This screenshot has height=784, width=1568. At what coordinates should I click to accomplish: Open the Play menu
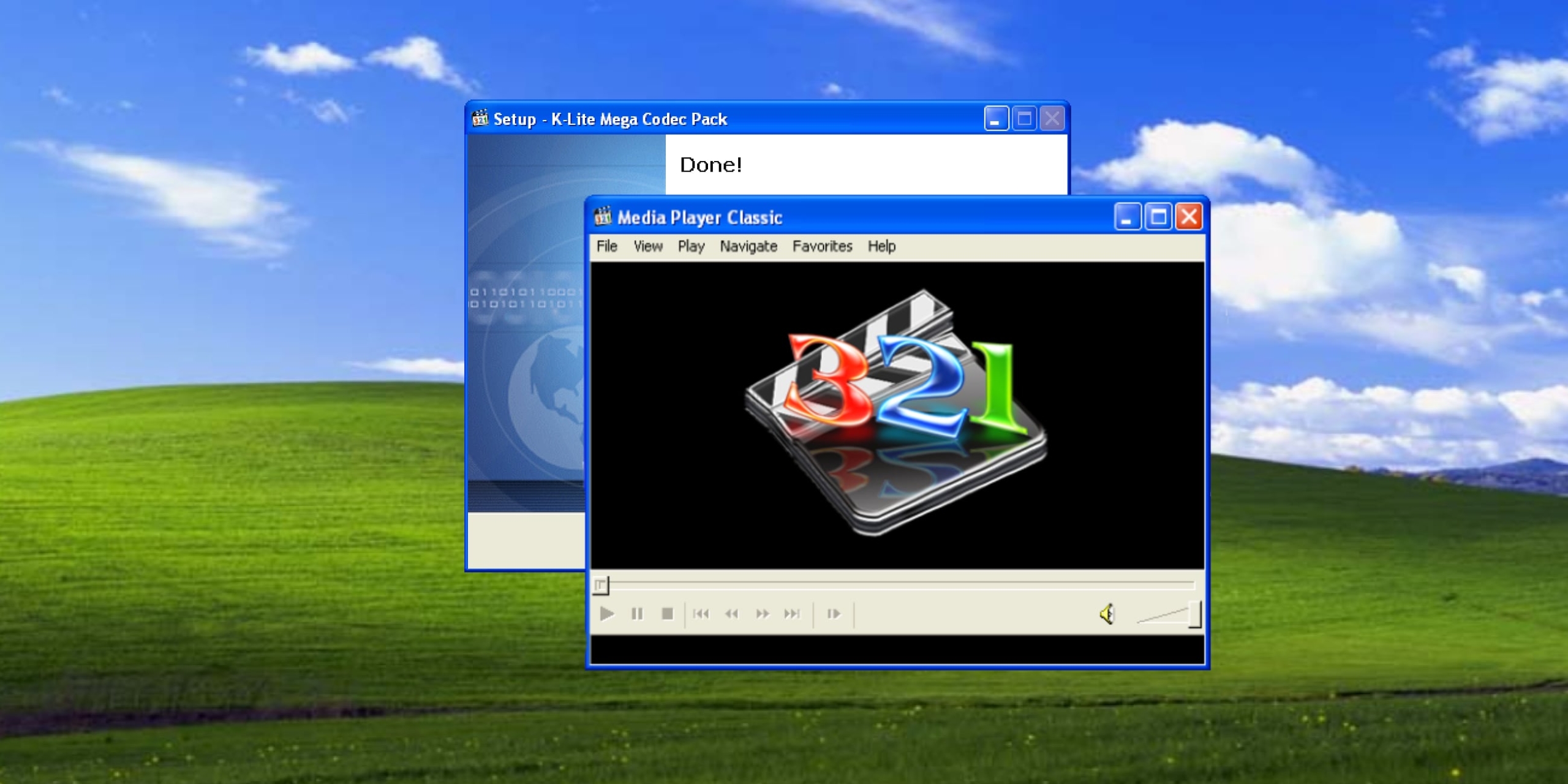tap(691, 246)
